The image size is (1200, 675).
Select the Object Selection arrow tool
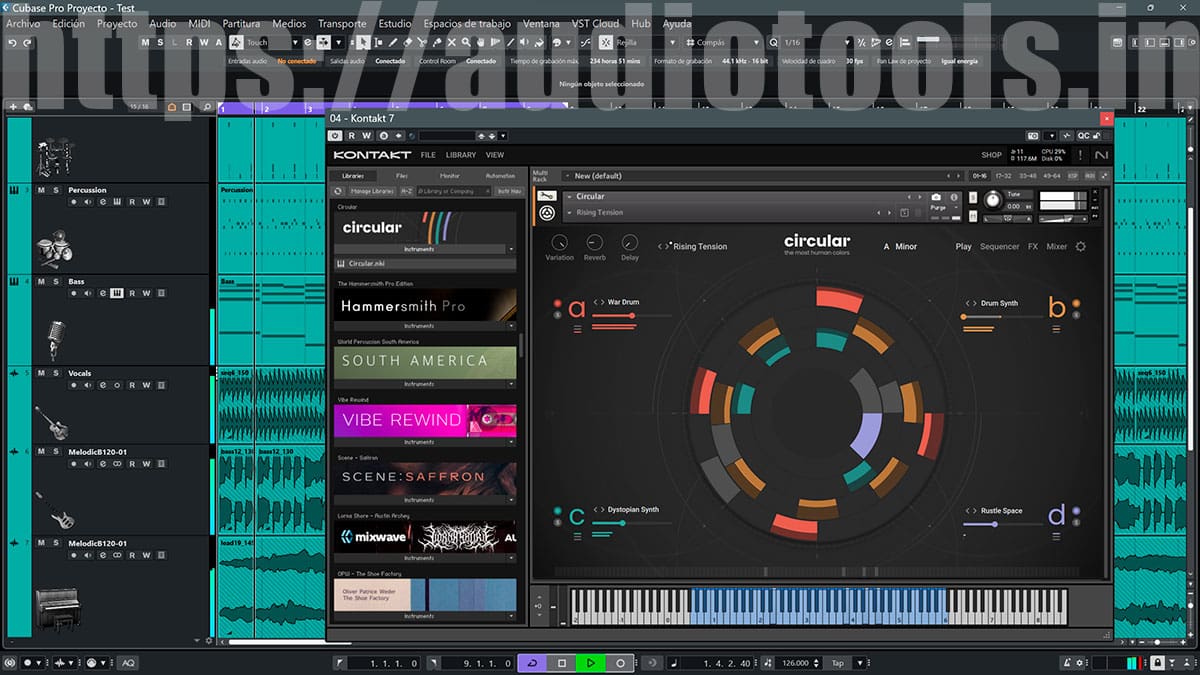pos(364,43)
